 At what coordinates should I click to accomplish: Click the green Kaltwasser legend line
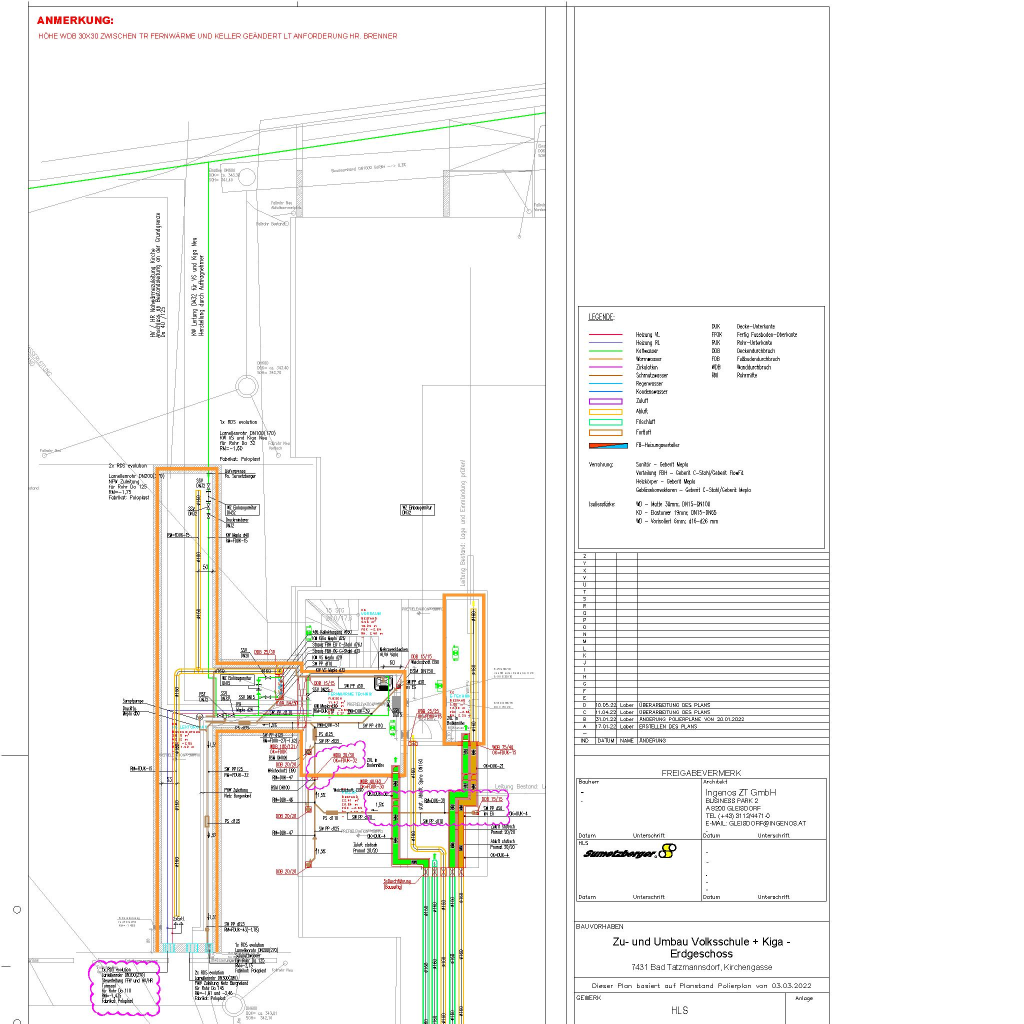(x=606, y=351)
